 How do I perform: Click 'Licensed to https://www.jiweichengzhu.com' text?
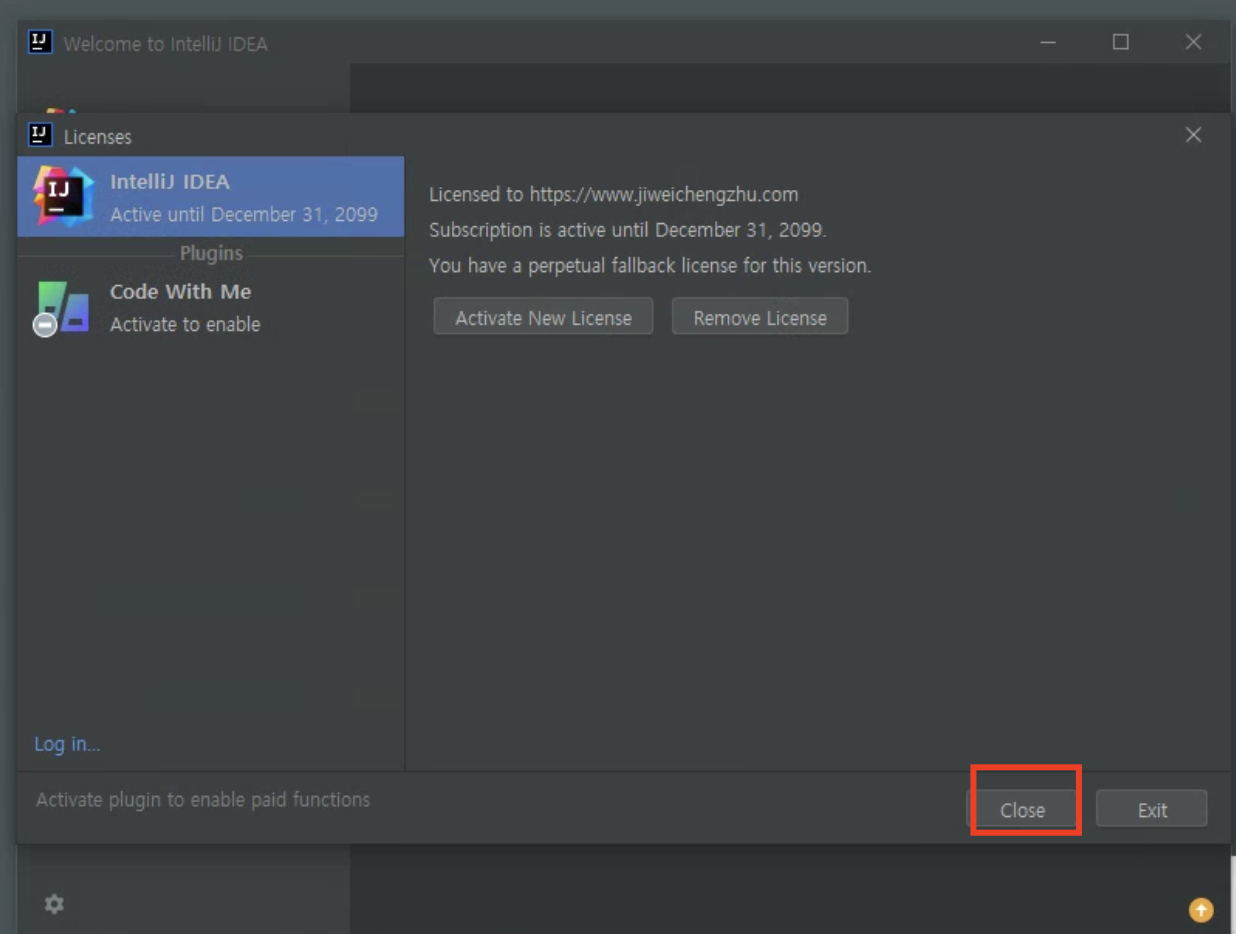tap(613, 194)
